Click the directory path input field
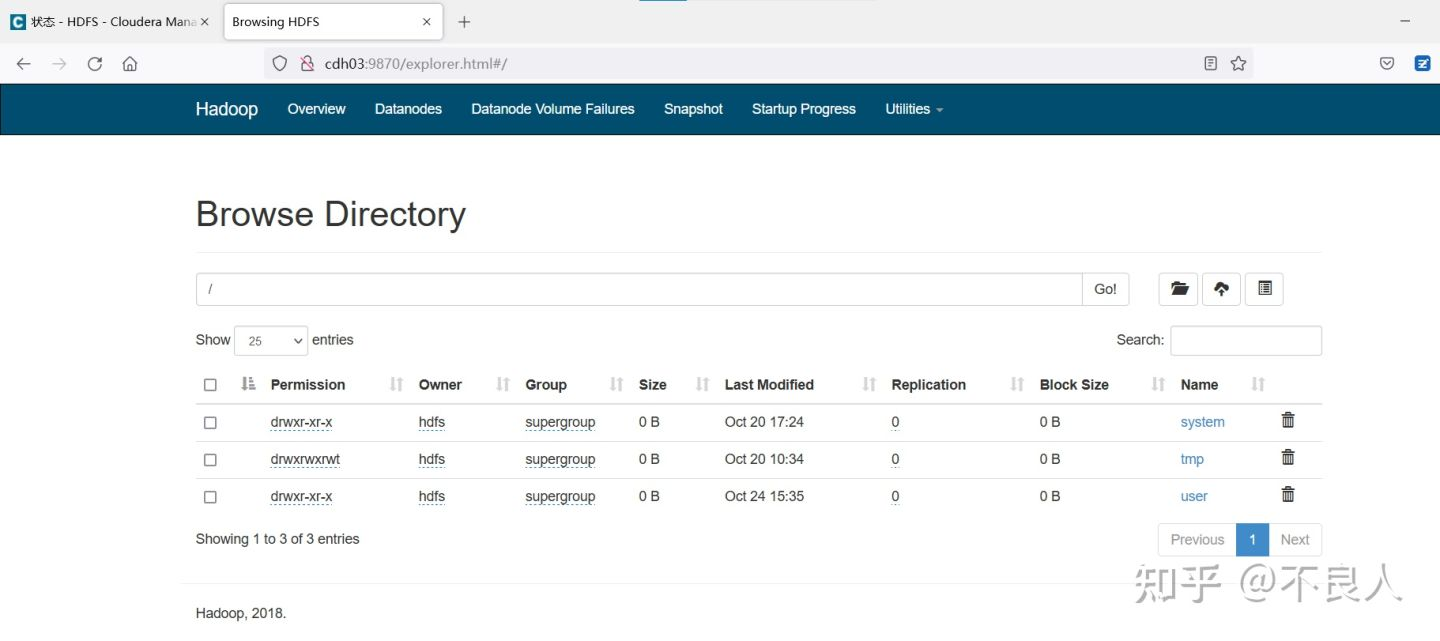 pos(639,289)
